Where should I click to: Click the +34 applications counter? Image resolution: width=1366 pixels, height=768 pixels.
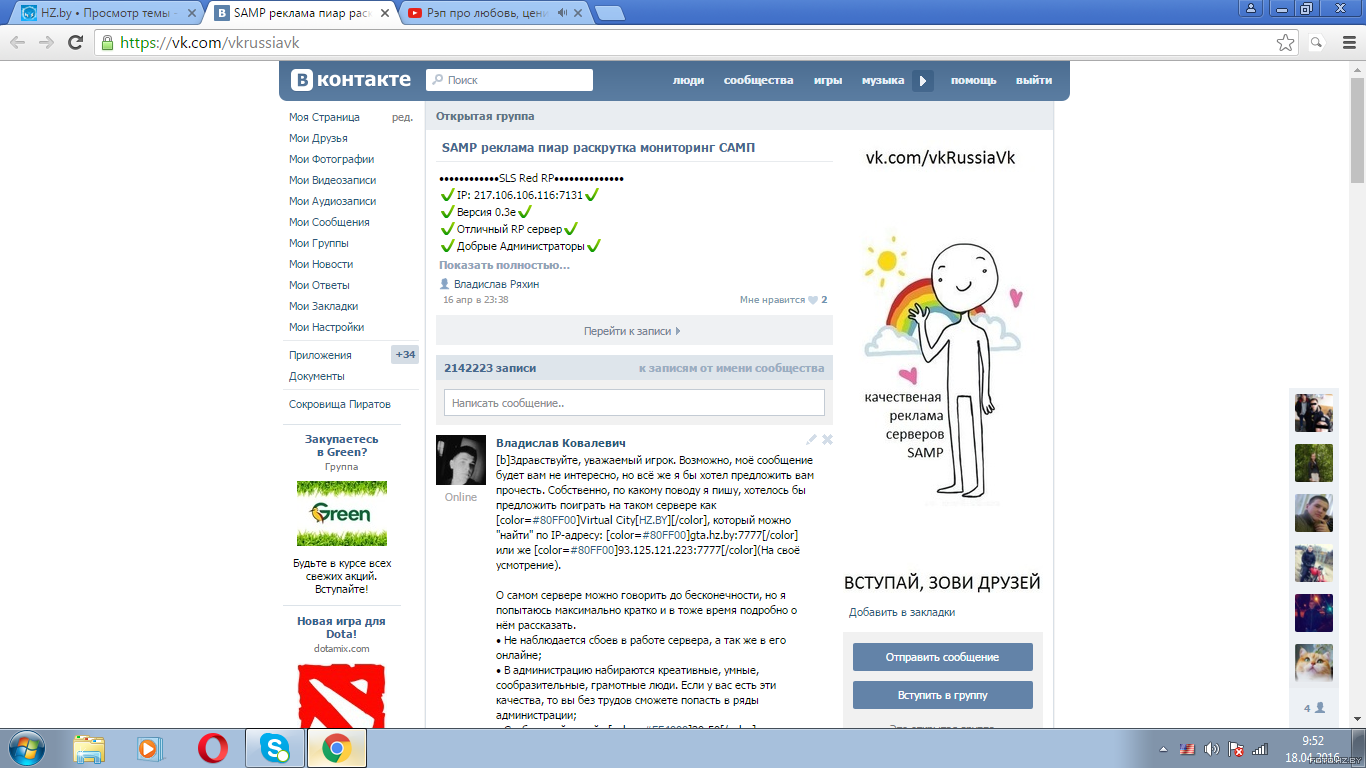(405, 355)
